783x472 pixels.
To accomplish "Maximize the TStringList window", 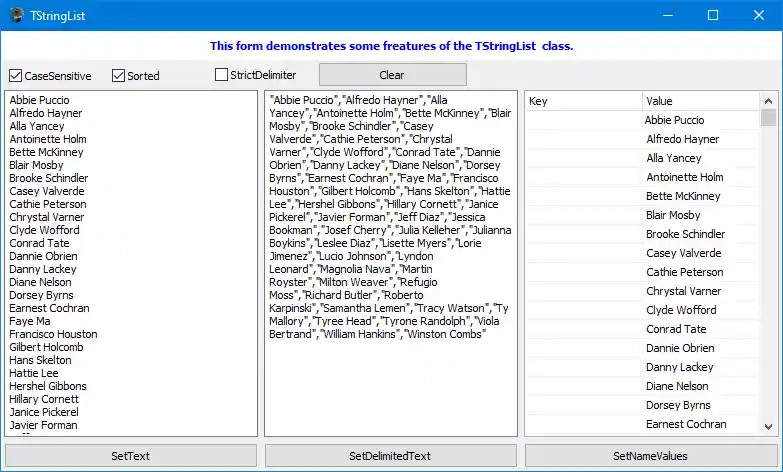I will (713, 15).
